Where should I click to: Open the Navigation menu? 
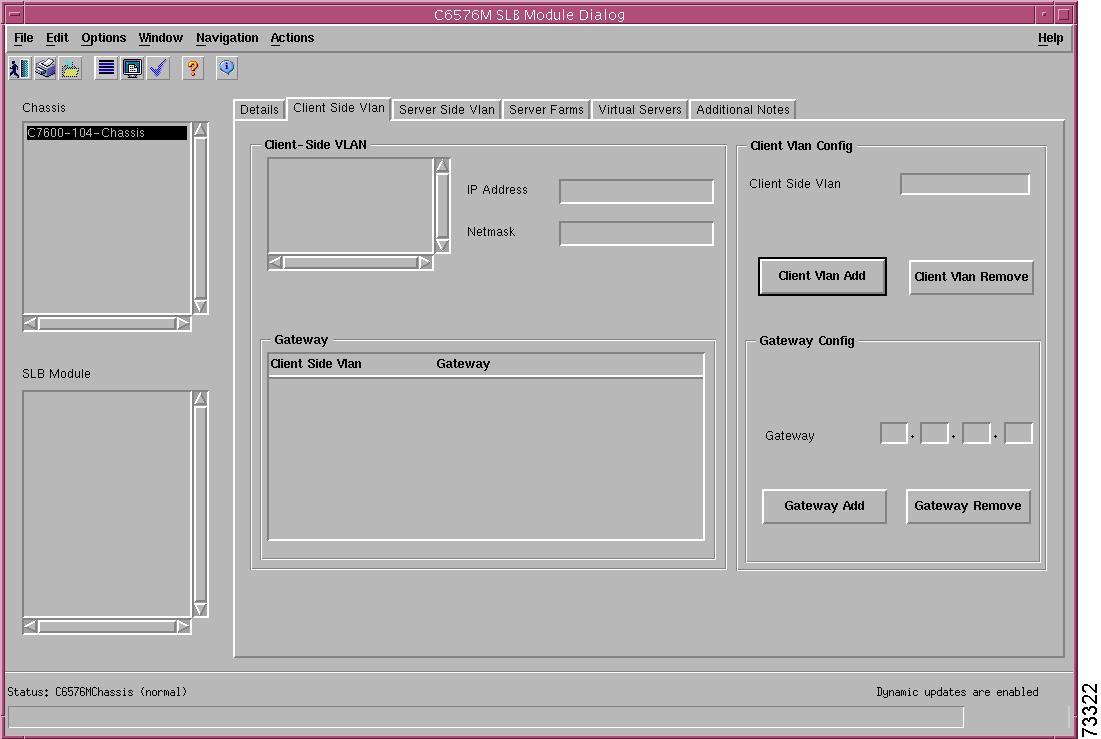point(227,38)
